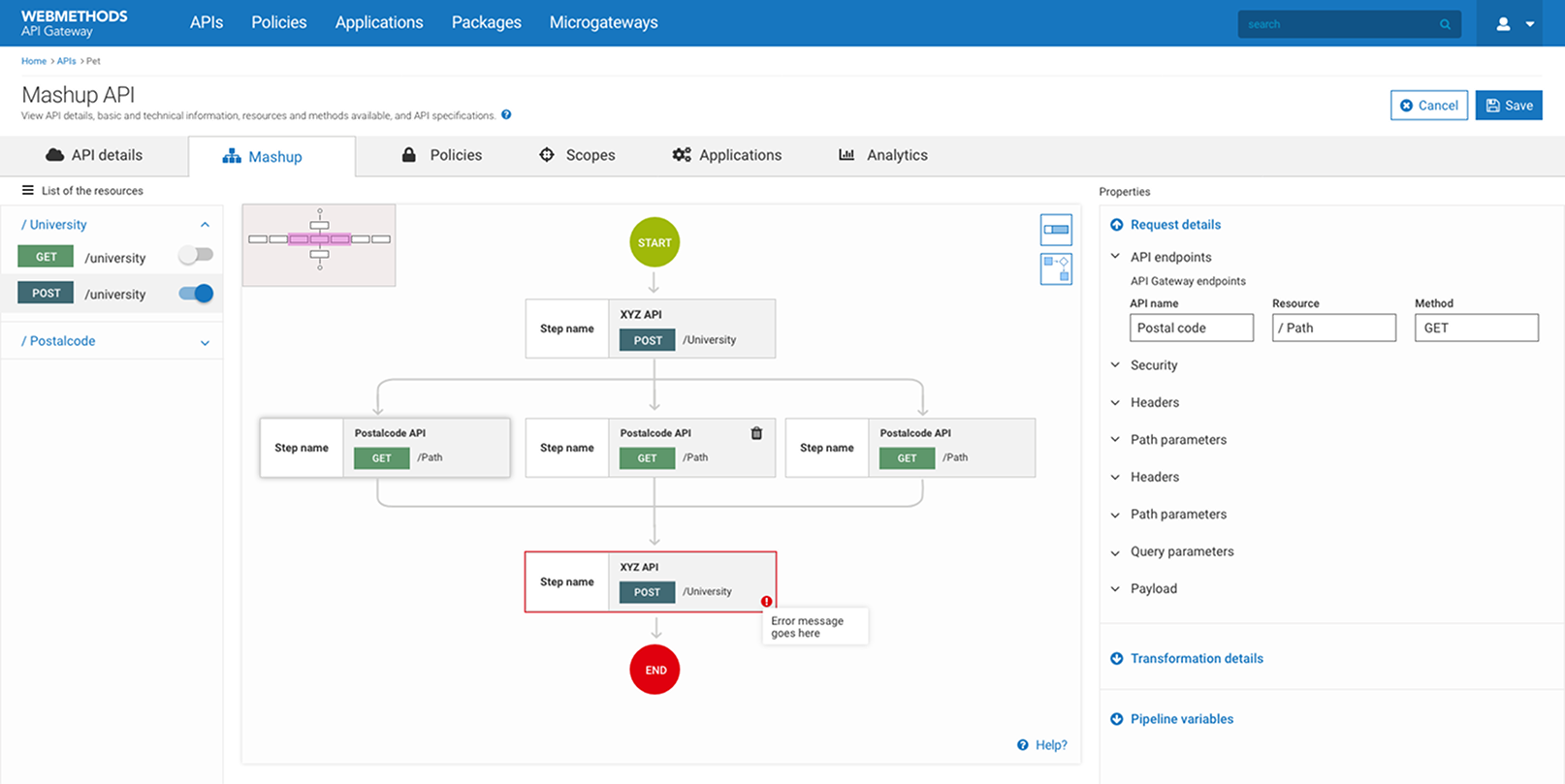Expand the Transformation details section
1565x784 pixels.
pyautogui.click(x=1196, y=659)
